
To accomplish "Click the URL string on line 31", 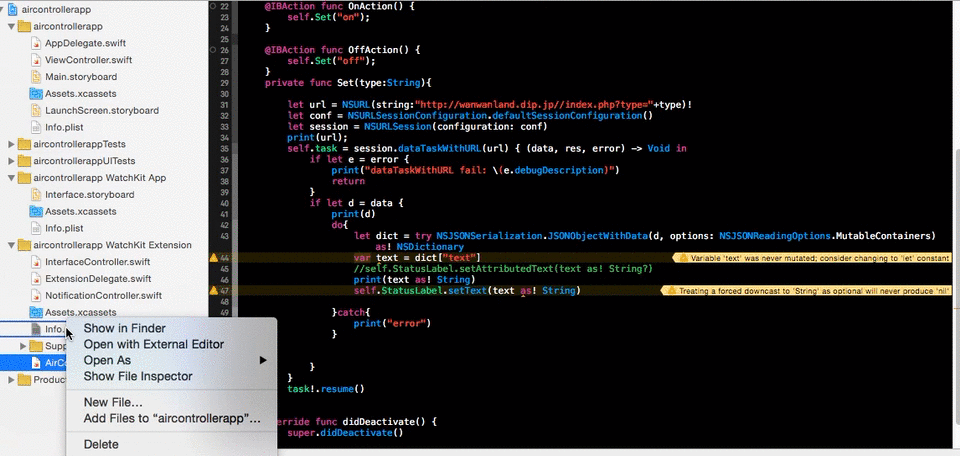I will pyautogui.click(x=534, y=105).
